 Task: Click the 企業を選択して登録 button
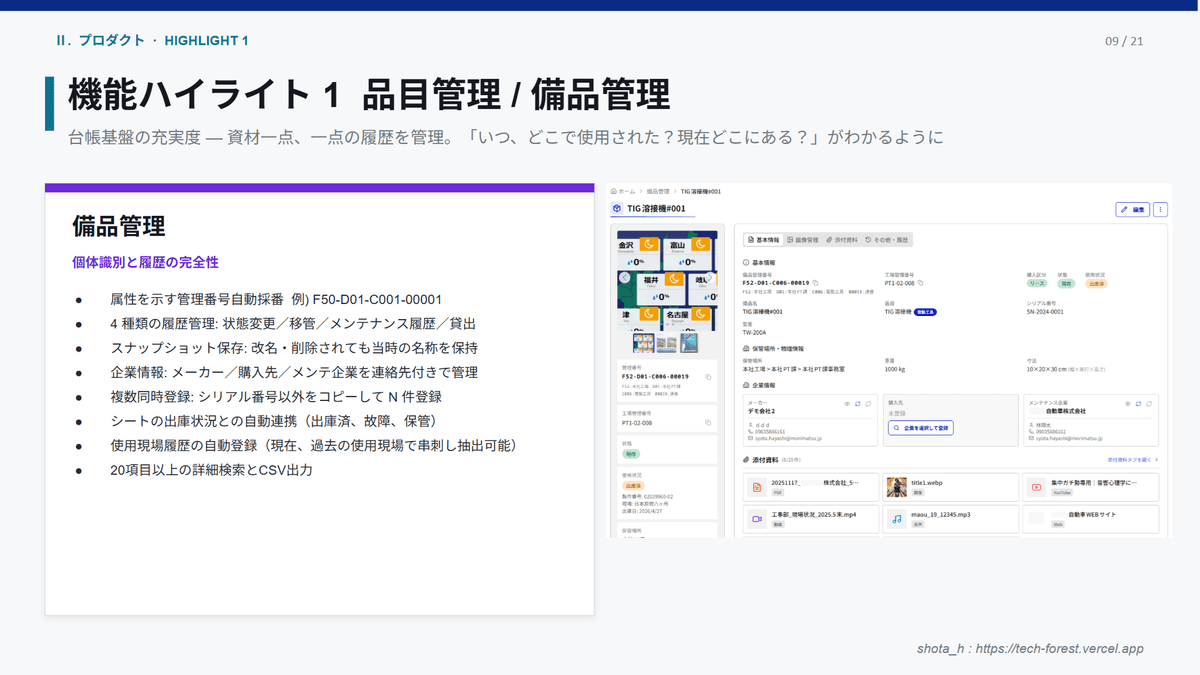(x=922, y=426)
